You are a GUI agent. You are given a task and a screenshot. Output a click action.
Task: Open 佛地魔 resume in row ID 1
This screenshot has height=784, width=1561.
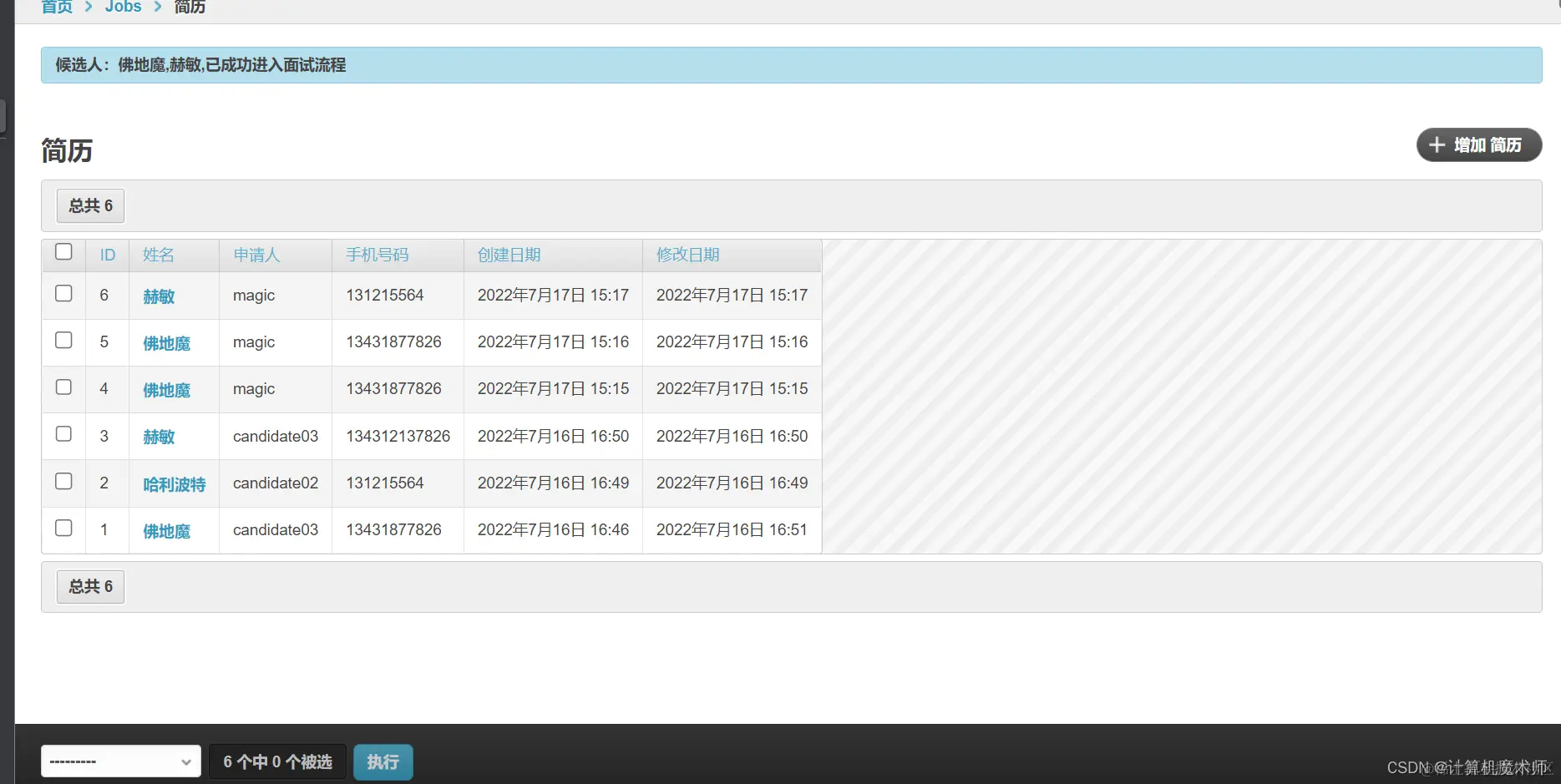click(x=167, y=531)
